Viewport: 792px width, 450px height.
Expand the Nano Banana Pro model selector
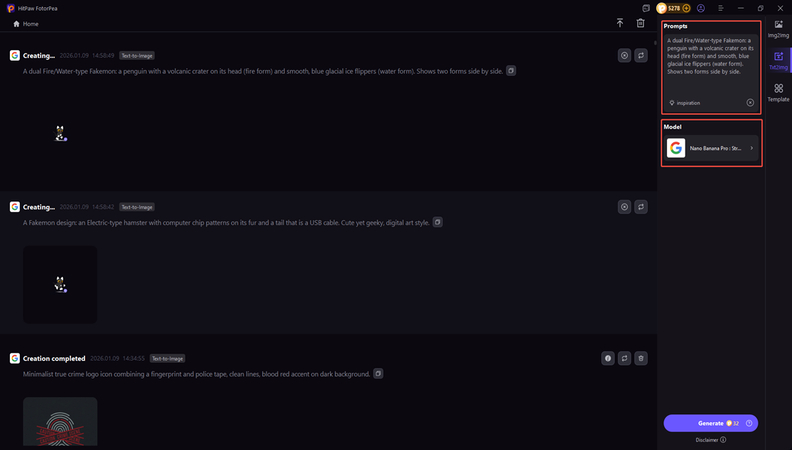coord(712,148)
